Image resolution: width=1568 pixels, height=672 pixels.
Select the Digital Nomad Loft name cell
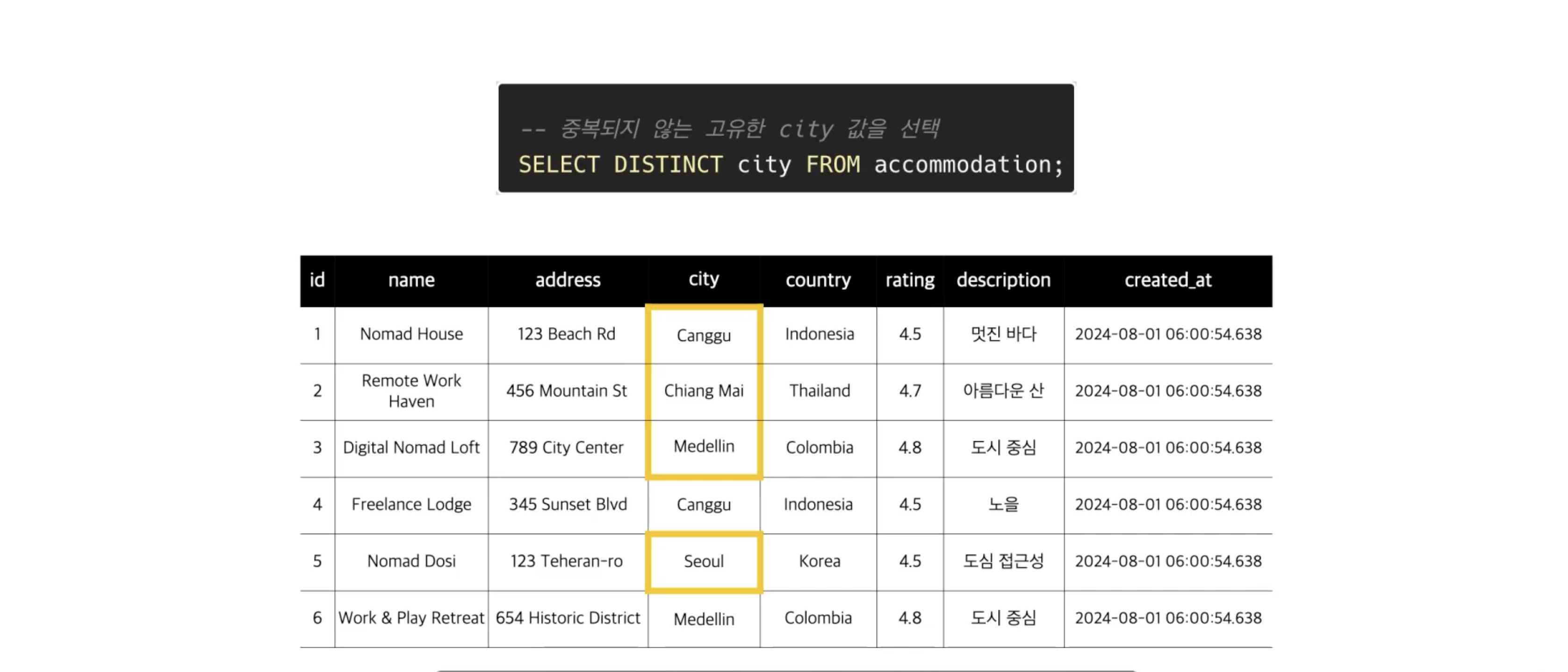click(411, 448)
